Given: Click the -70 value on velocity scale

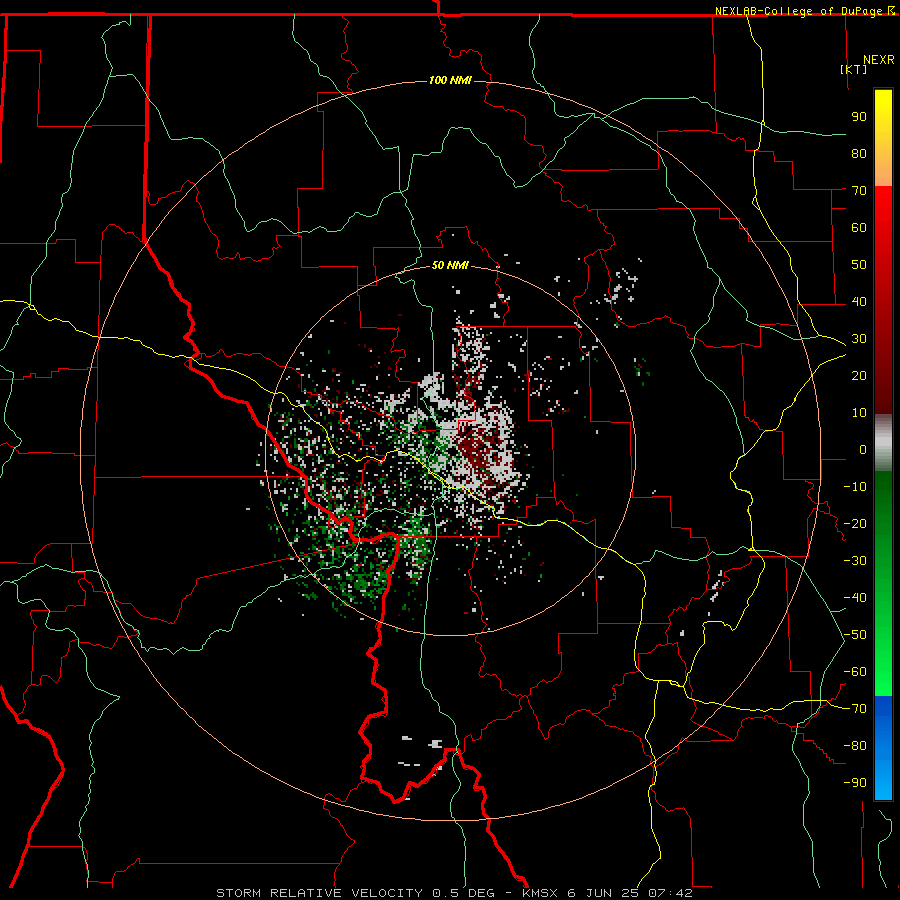Looking at the screenshot, I should click(x=855, y=709).
